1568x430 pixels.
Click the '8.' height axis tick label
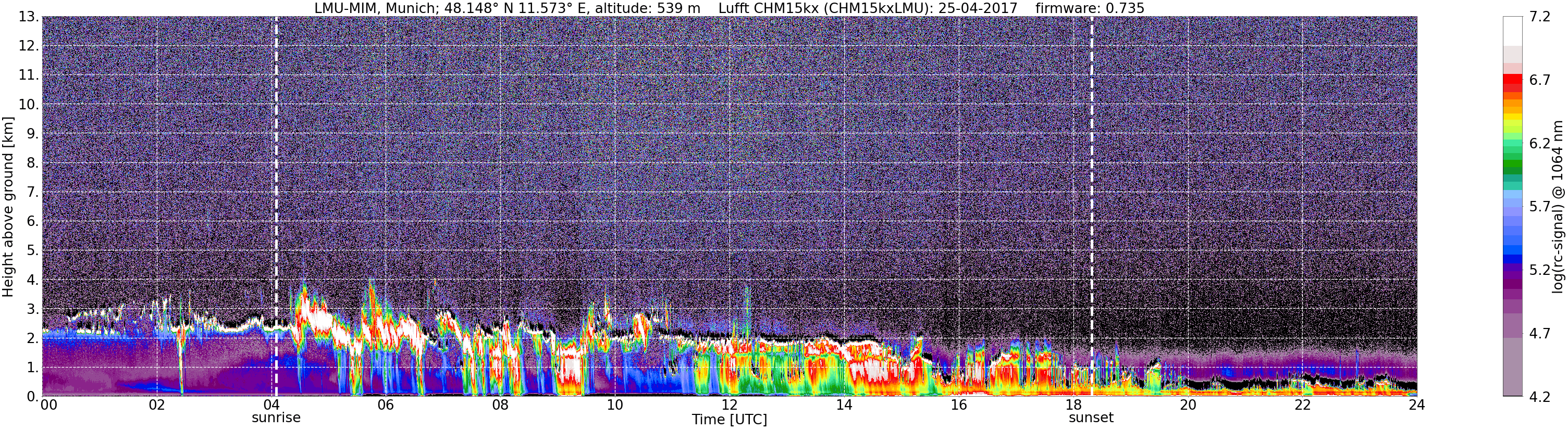point(33,162)
